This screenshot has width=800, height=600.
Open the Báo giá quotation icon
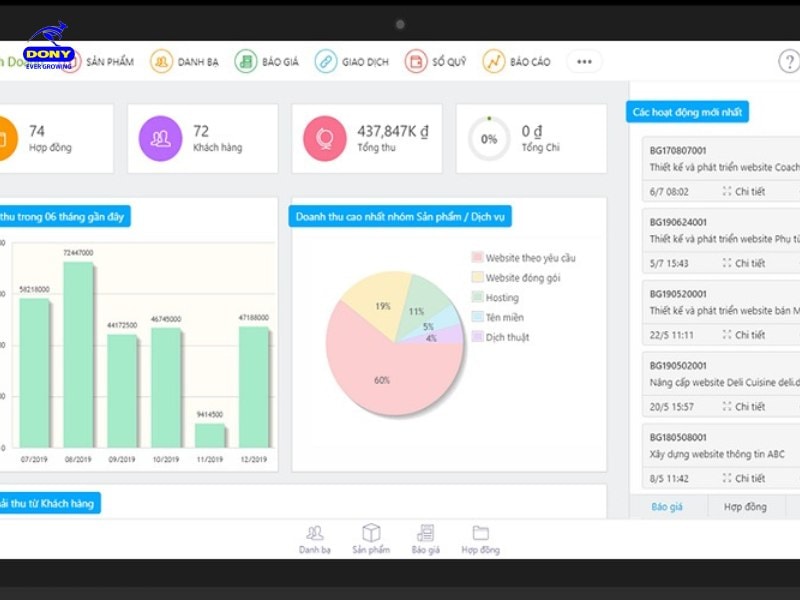[x=246, y=61]
